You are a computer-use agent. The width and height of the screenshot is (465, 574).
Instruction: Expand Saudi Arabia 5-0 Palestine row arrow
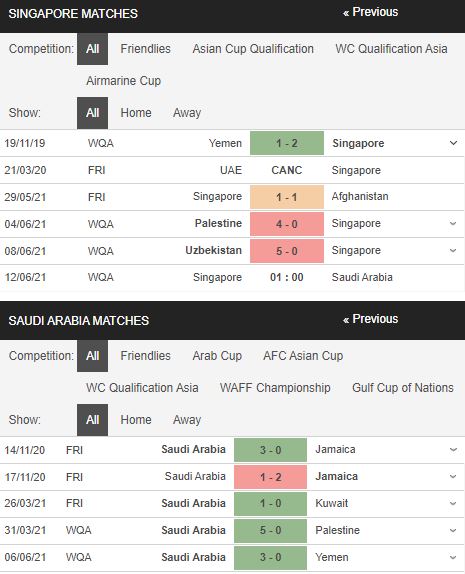pyautogui.click(x=453, y=530)
